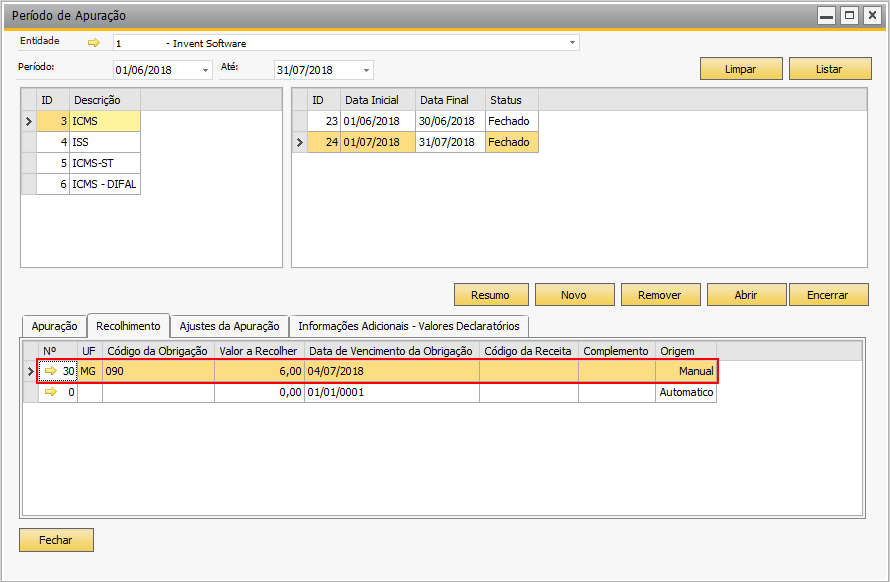Click the Data Final column header
The image size is (890, 582).
tap(451, 100)
